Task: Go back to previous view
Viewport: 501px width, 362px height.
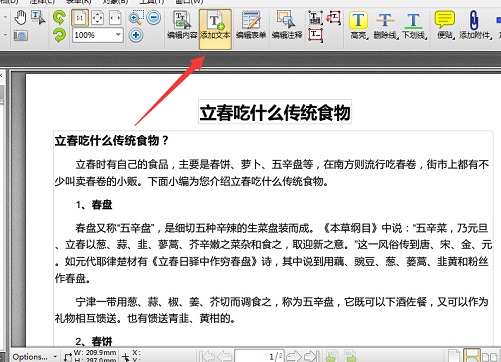Action: (x=331, y=357)
